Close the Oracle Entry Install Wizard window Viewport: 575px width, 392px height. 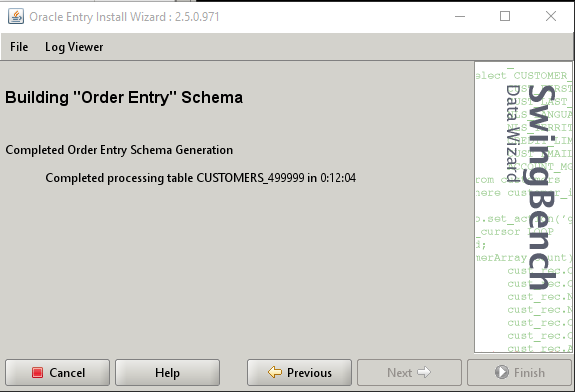551,16
